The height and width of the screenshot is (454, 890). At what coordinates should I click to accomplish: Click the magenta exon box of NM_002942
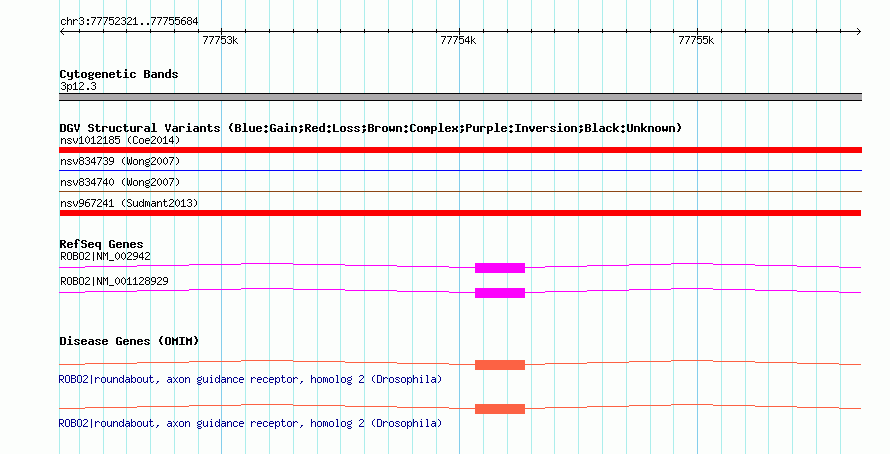pyautogui.click(x=500, y=268)
